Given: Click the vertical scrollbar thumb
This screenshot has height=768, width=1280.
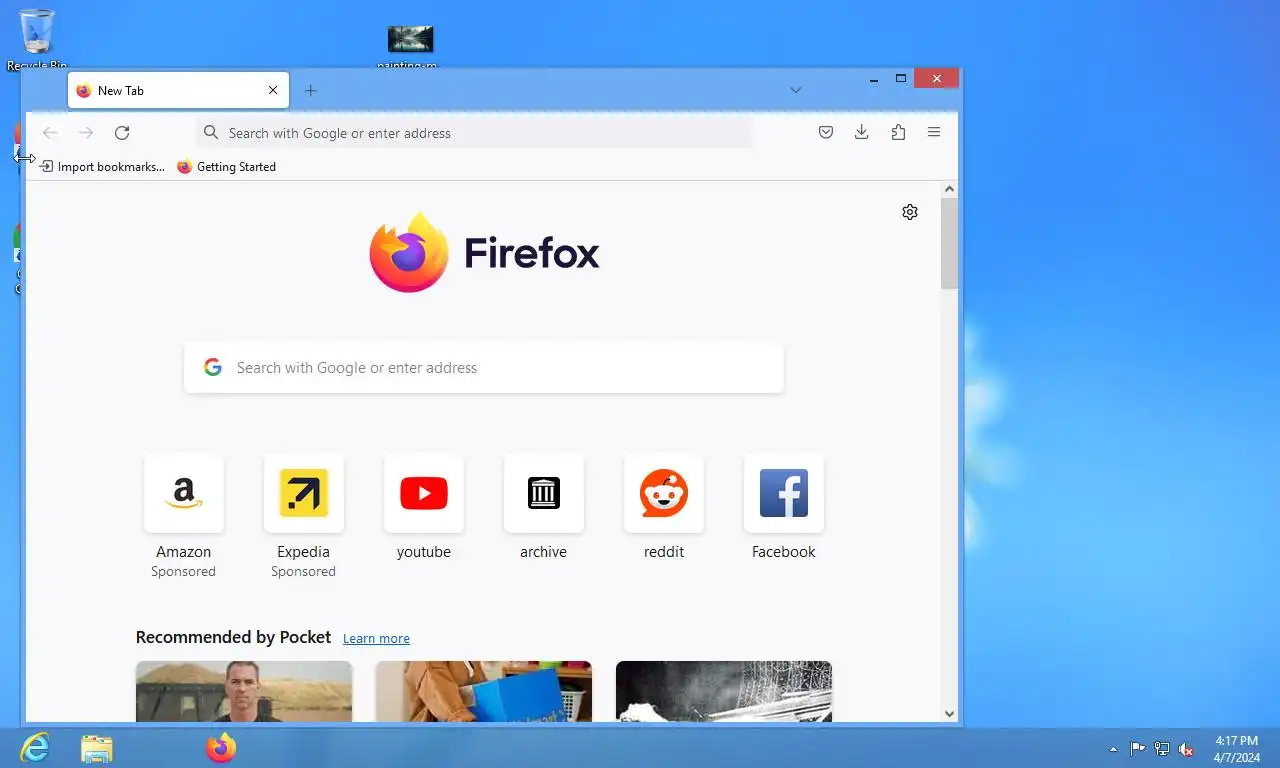Looking at the screenshot, I should coord(949,244).
